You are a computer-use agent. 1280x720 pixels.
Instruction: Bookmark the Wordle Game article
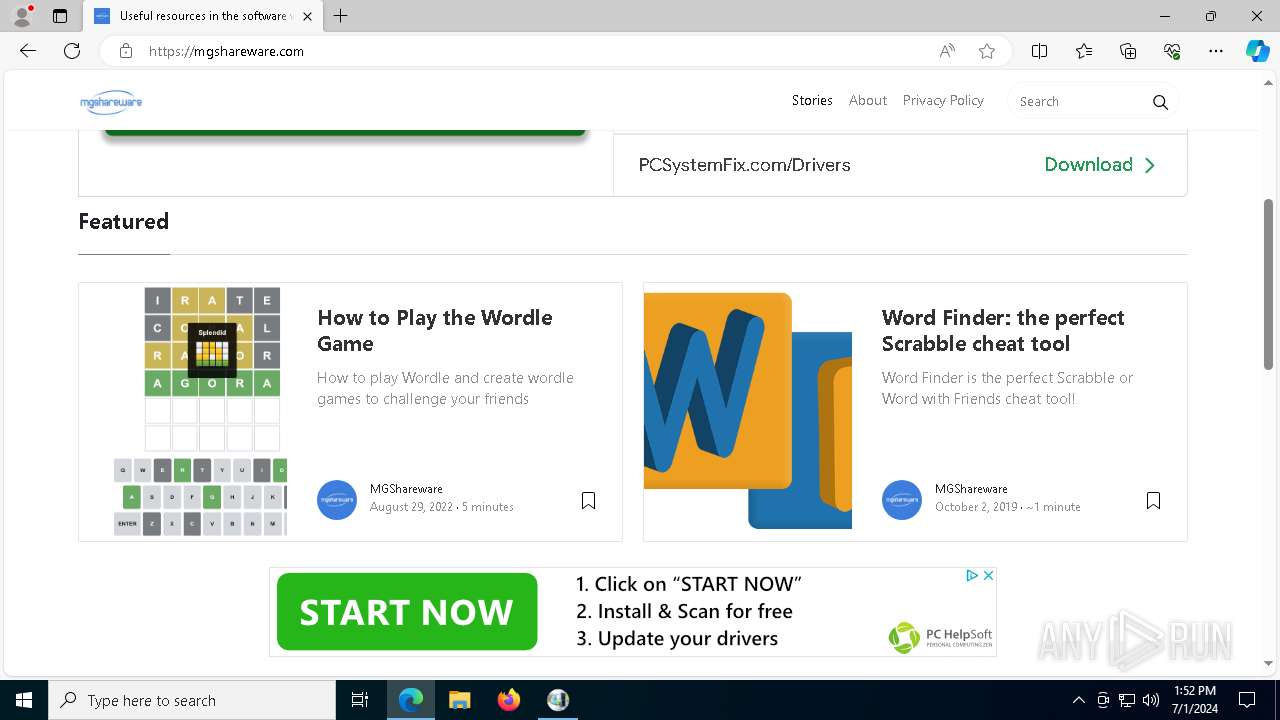588,501
